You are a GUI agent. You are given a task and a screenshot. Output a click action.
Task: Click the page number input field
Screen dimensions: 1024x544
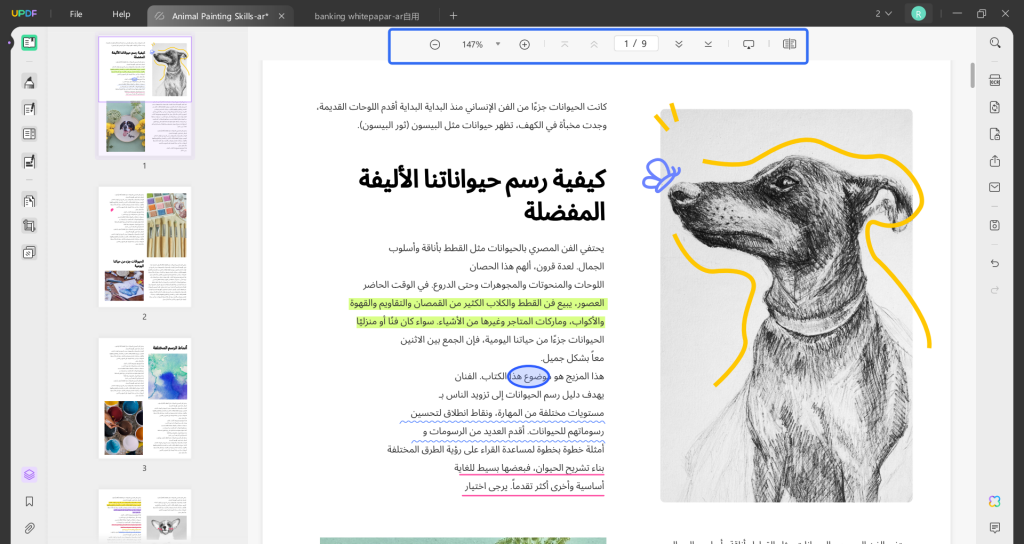(x=636, y=44)
